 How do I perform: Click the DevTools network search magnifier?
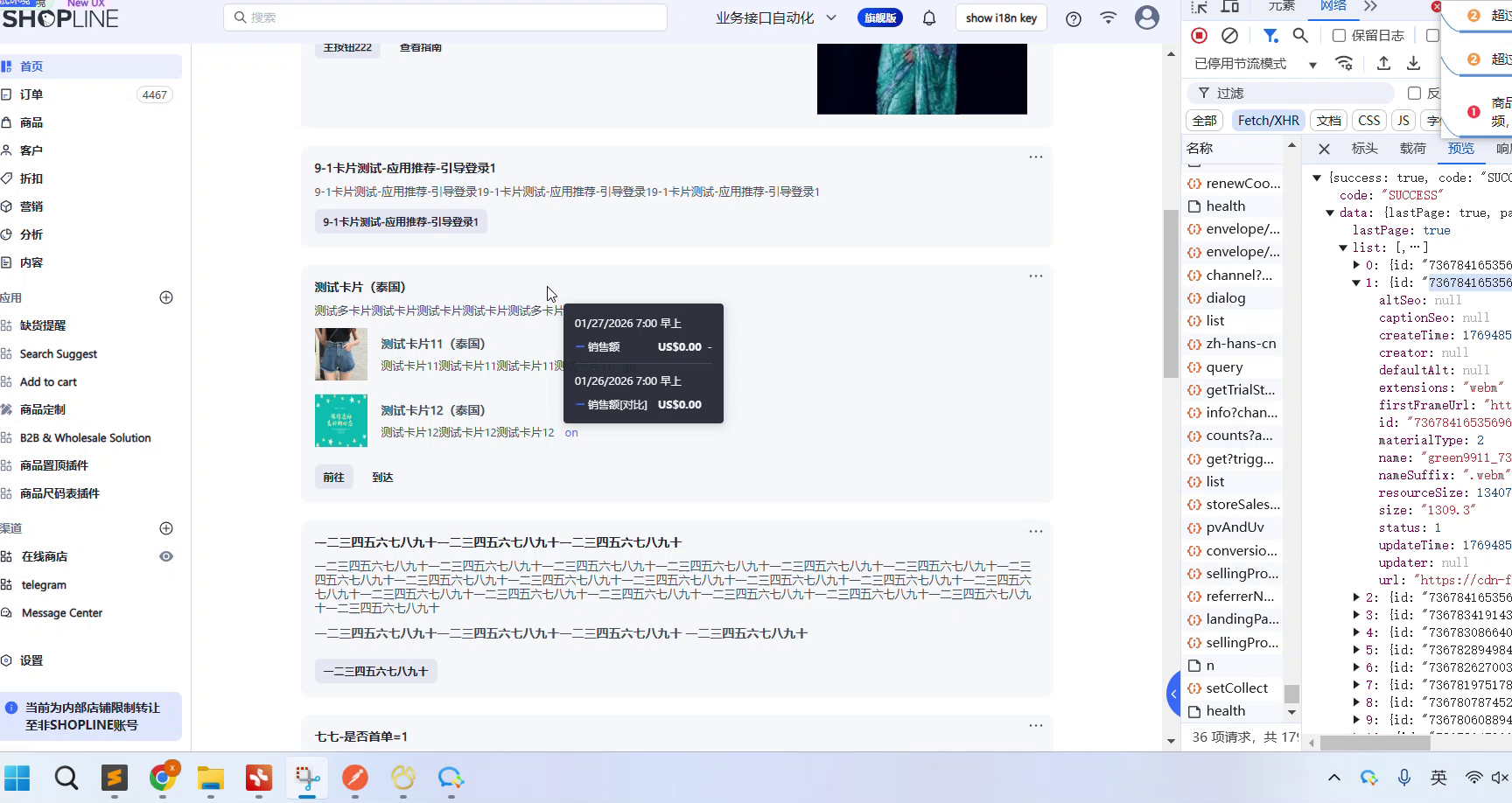(1300, 35)
